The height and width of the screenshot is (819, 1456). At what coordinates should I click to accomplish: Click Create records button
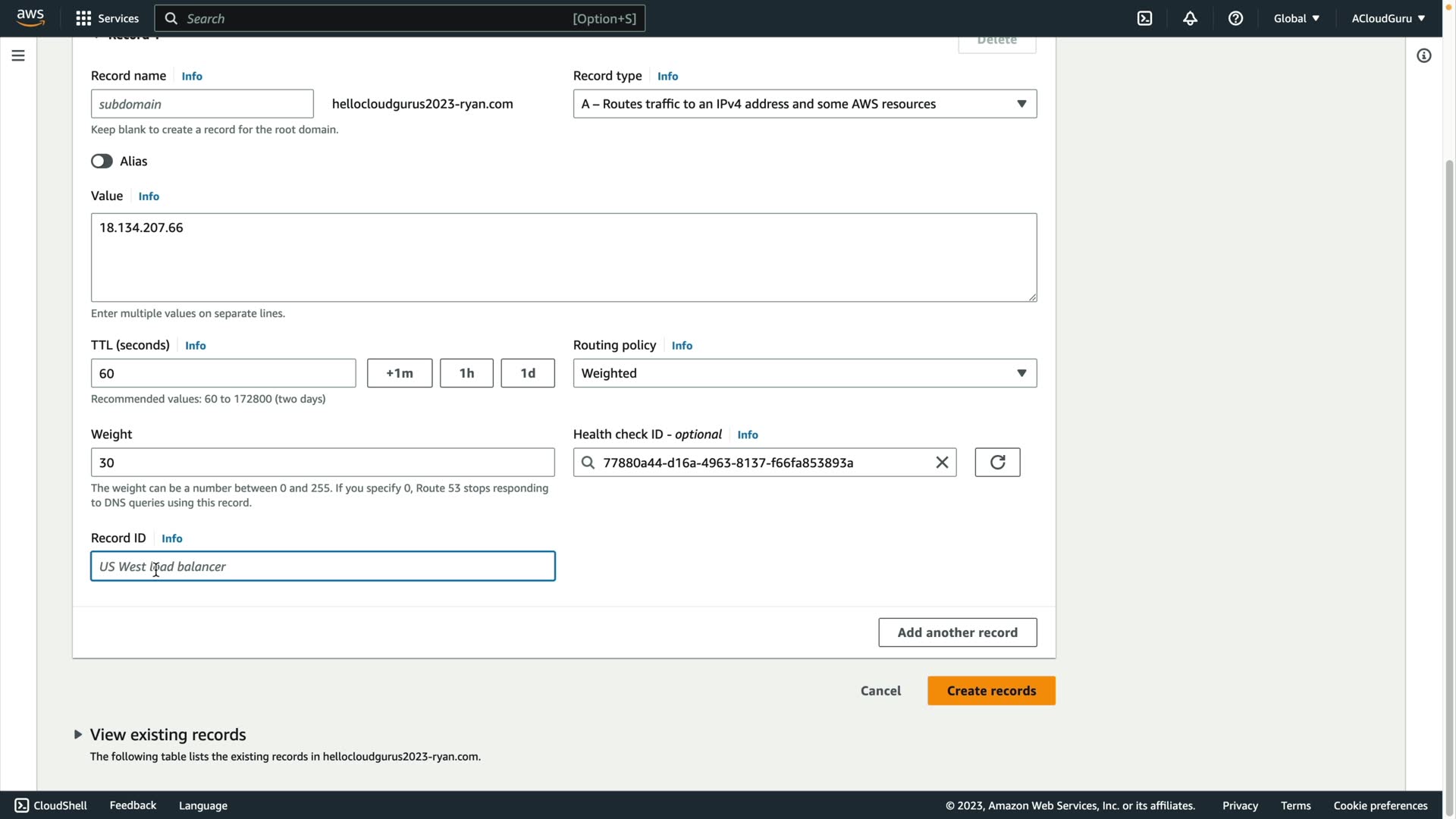tap(990, 690)
